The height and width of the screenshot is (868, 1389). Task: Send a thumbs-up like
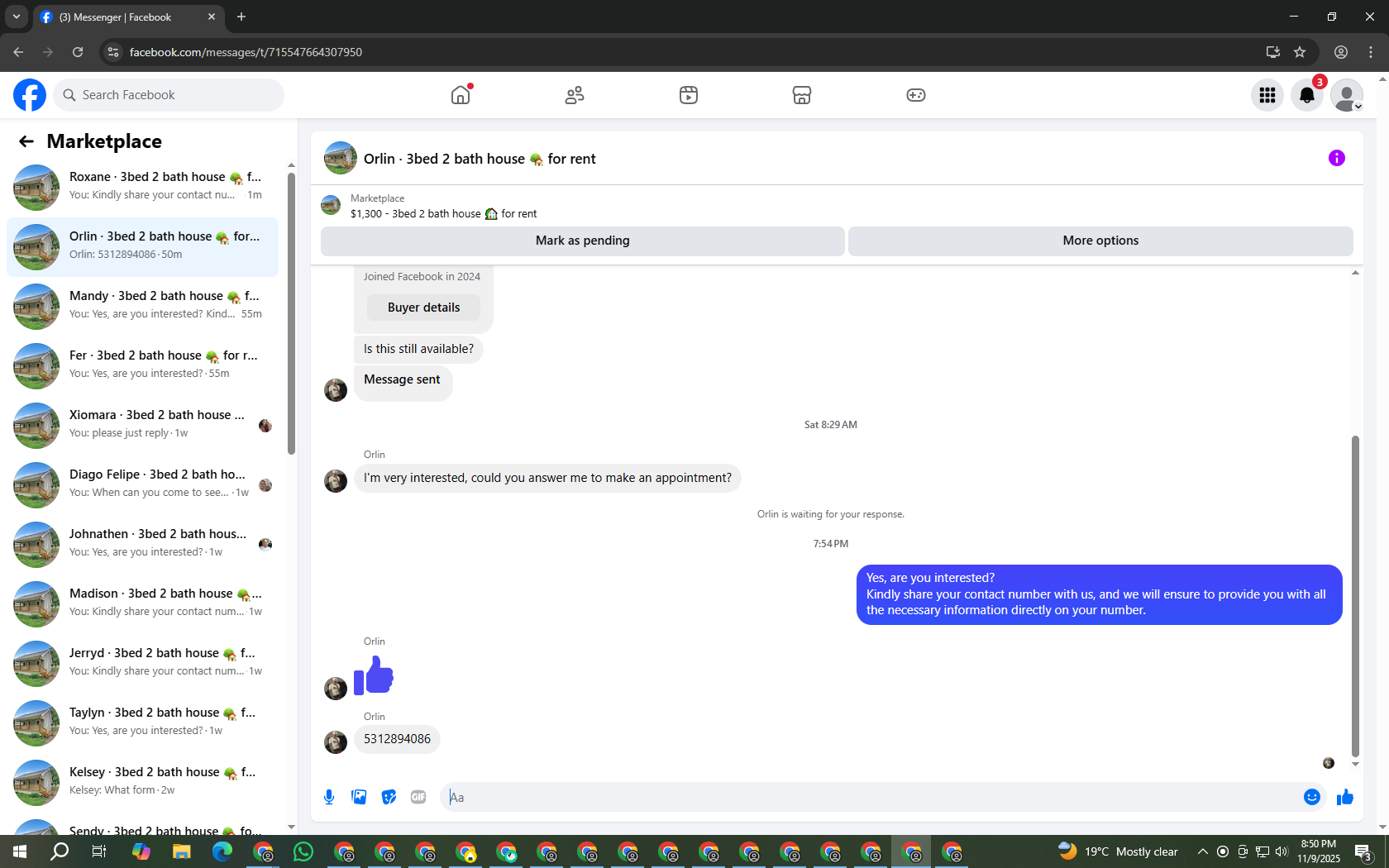(x=1345, y=797)
